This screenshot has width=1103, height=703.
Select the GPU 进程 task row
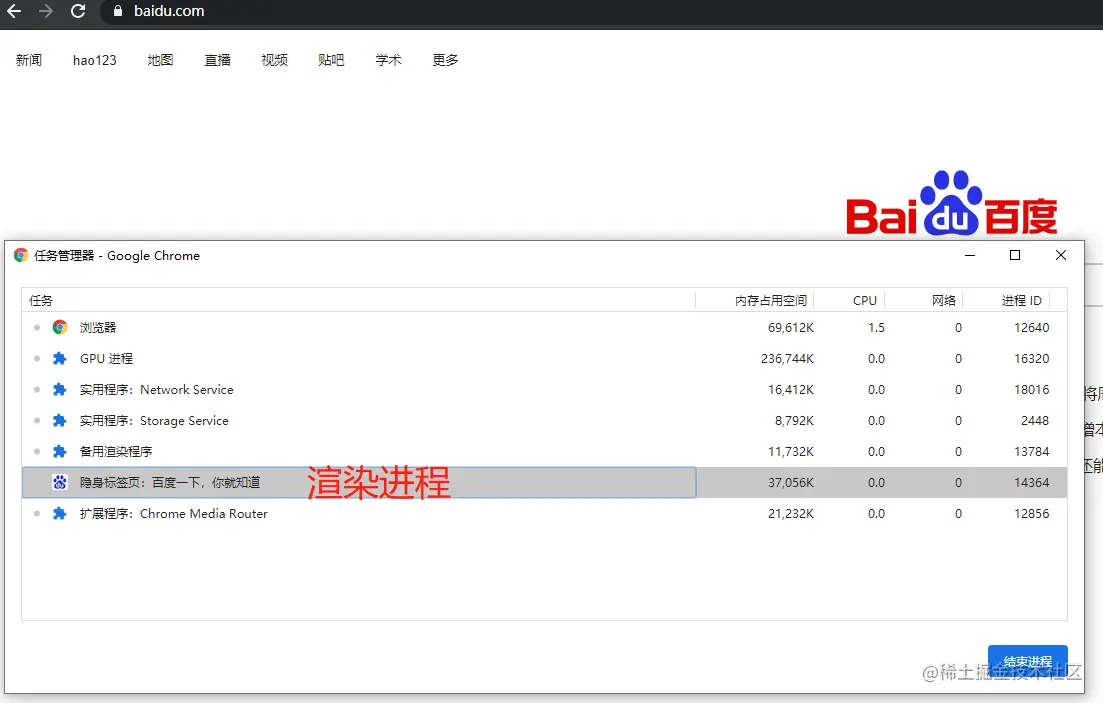pyautogui.click(x=544, y=358)
